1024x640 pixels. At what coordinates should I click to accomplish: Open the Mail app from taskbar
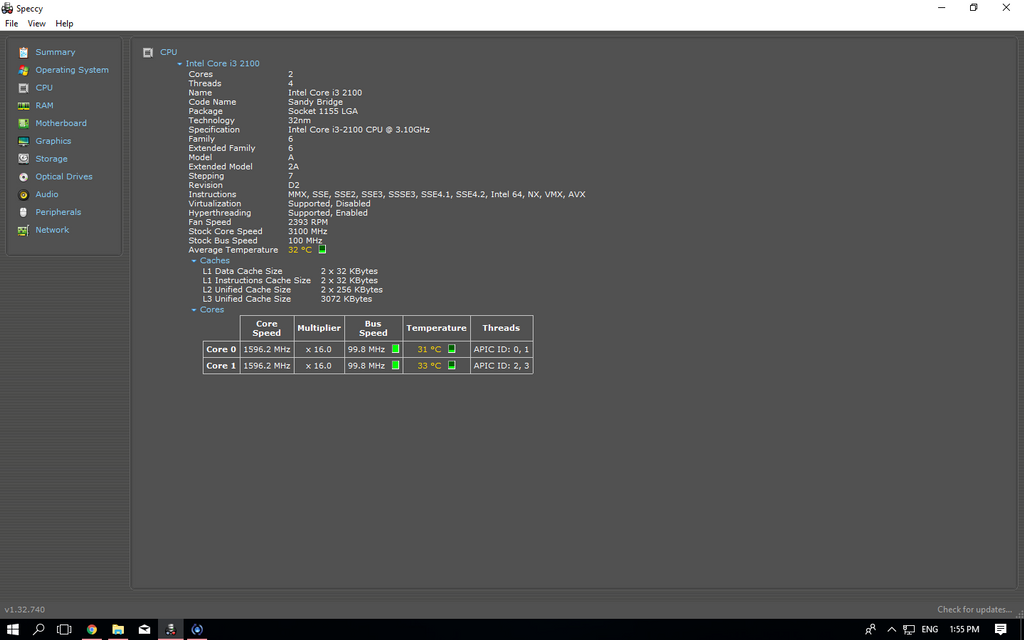[x=144, y=630]
